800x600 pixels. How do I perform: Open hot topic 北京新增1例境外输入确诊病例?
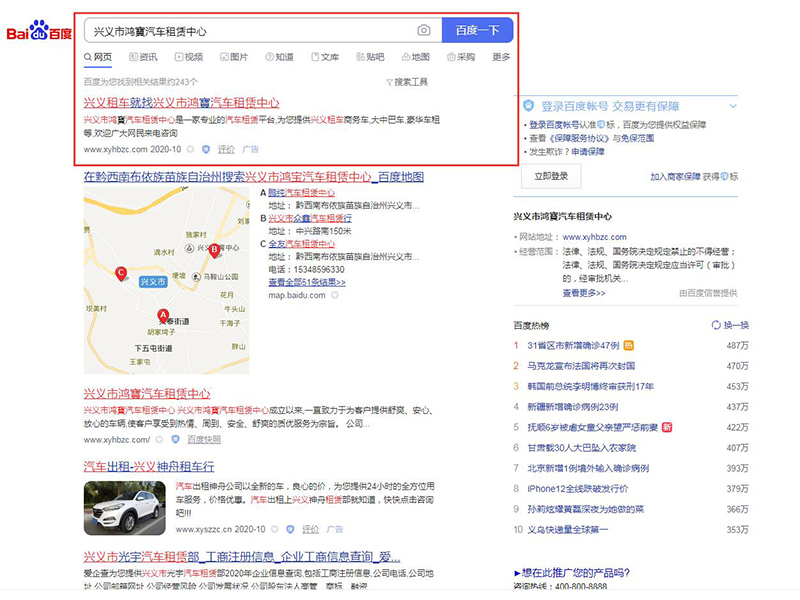(588, 468)
